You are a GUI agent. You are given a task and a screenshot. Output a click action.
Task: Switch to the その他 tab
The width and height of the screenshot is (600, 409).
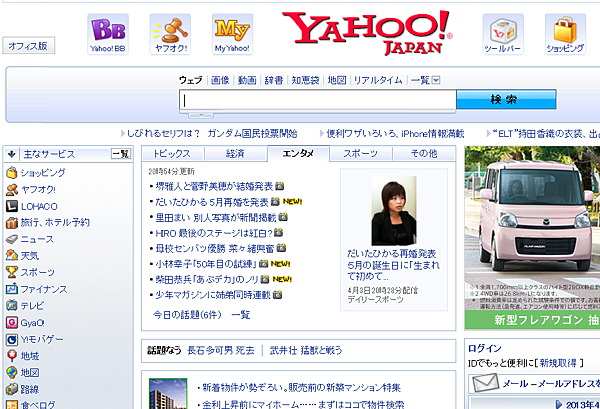tap(424, 154)
